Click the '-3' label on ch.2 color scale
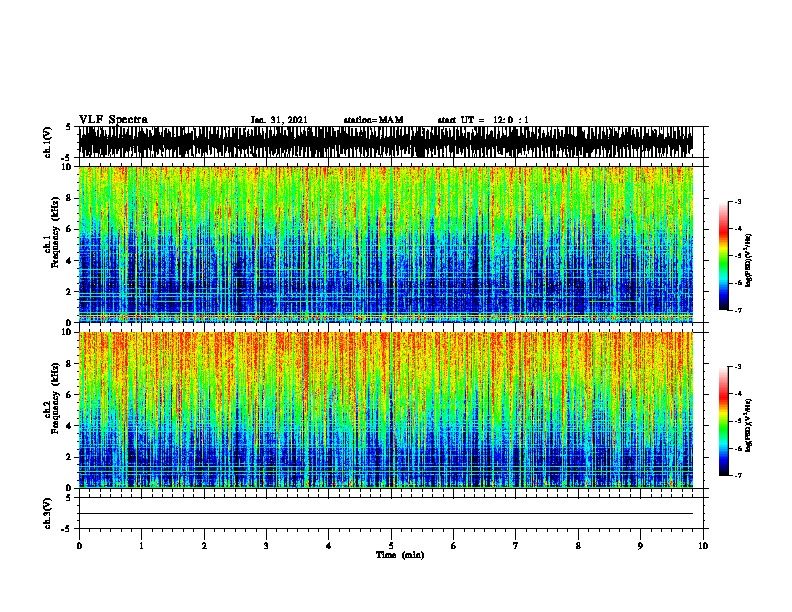The width and height of the screenshot is (792, 612). click(x=737, y=367)
